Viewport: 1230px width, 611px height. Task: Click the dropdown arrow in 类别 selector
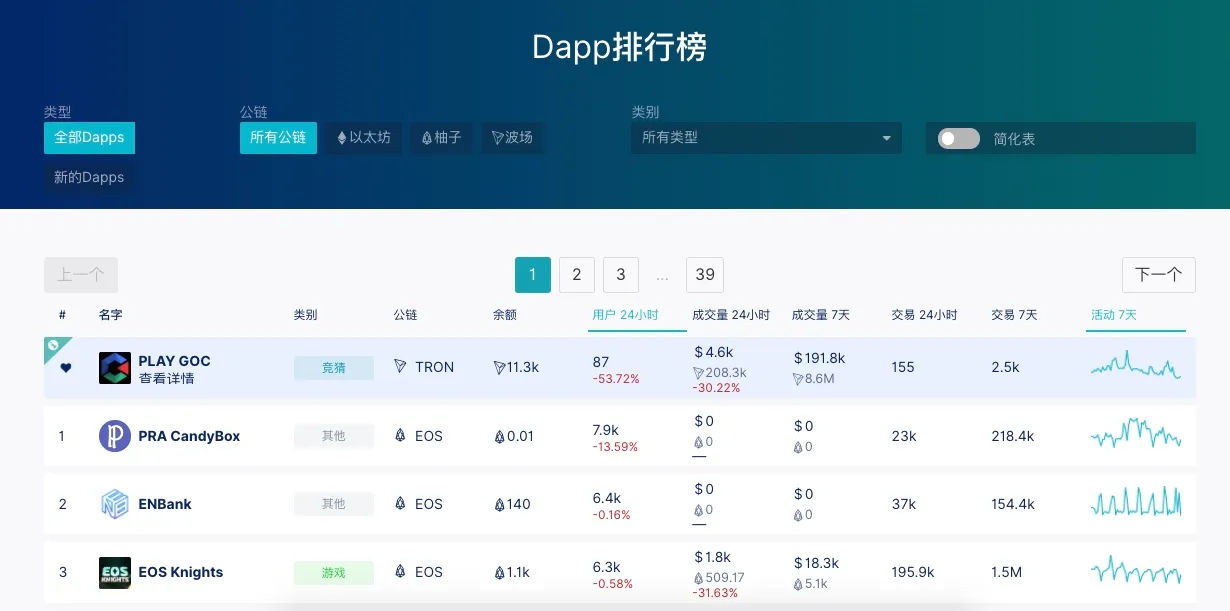886,138
